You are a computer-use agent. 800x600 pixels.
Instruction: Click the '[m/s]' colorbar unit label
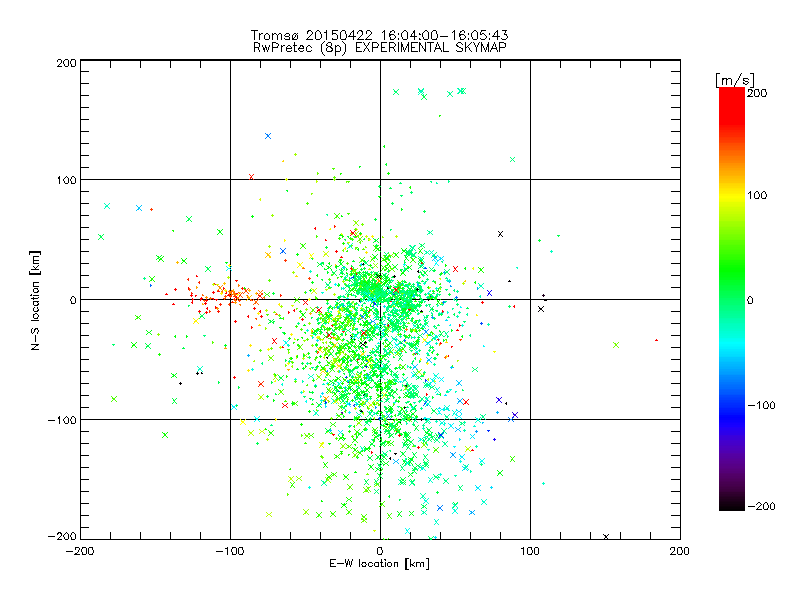(735, 80)
